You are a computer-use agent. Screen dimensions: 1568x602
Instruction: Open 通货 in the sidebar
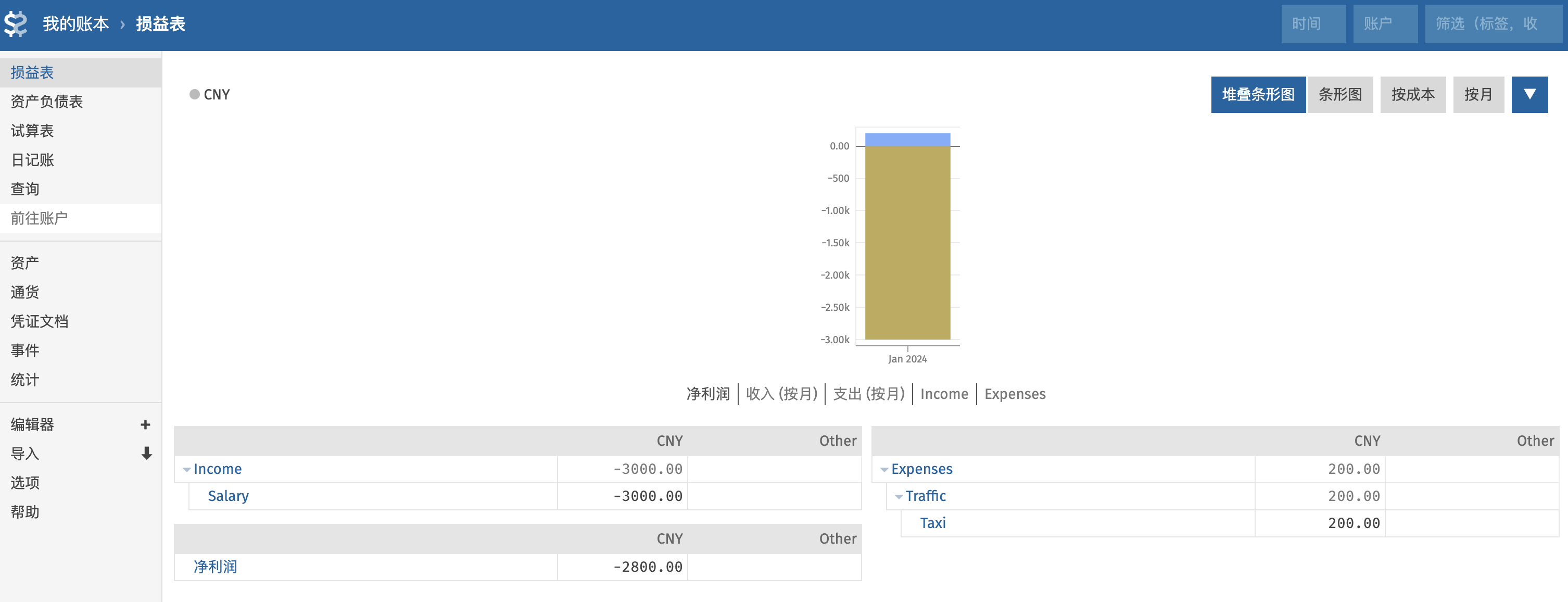click(80, 292)
